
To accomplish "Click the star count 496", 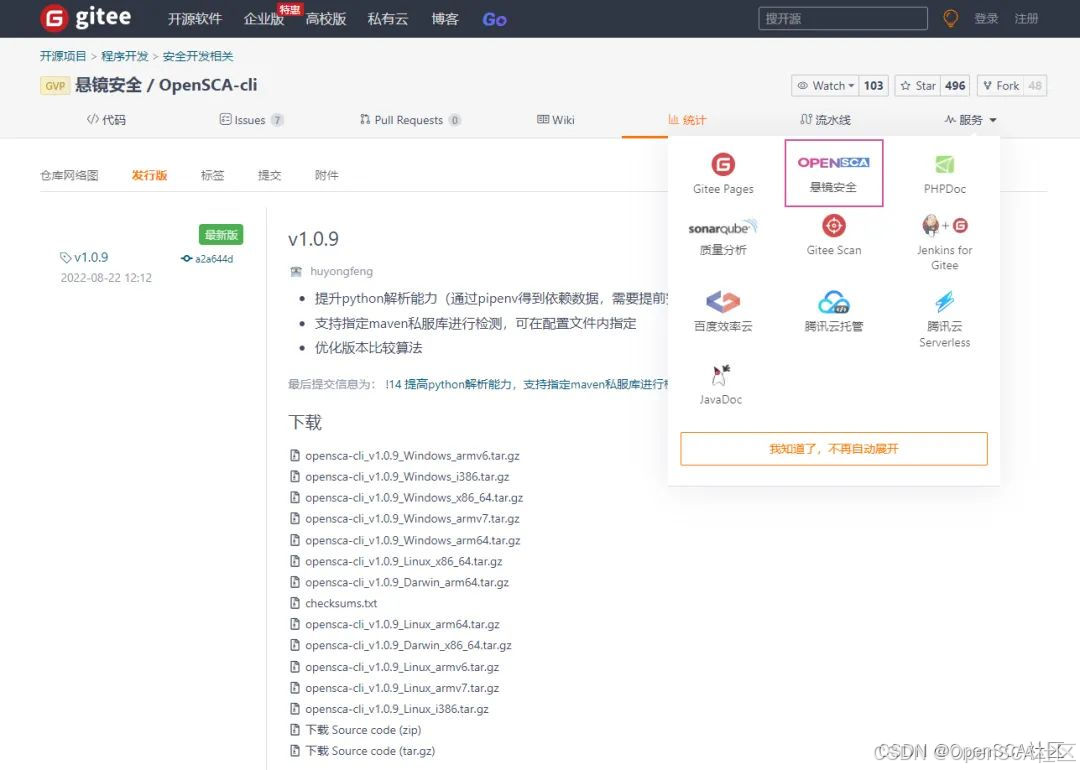I will [955, 85].
